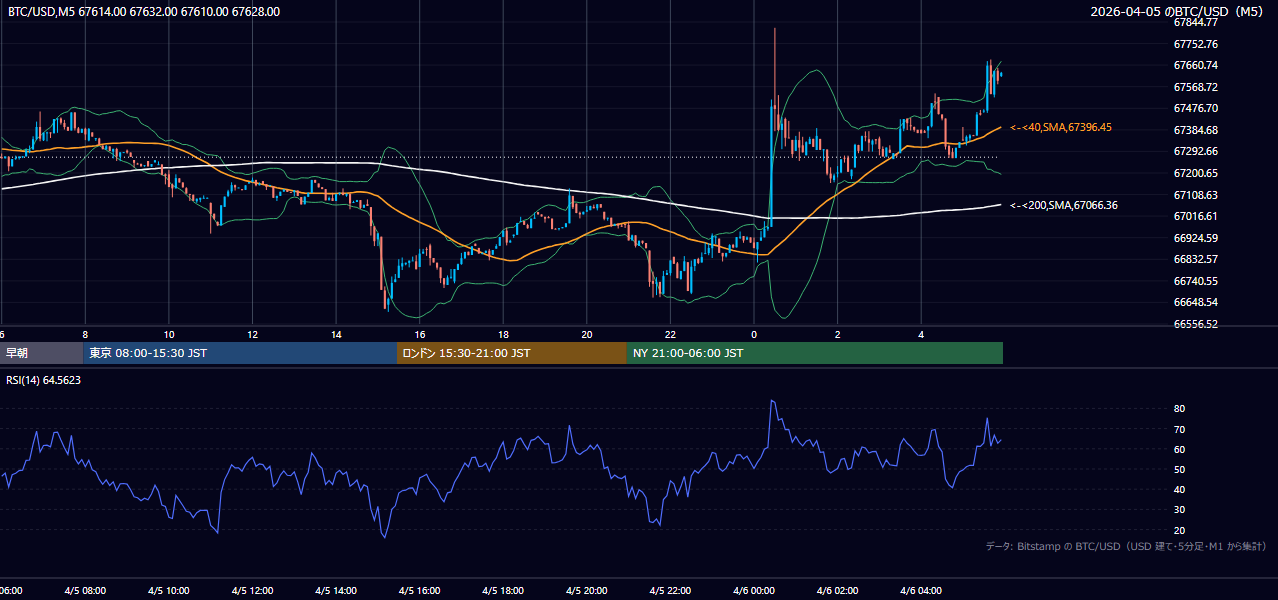Click price axis value 67844.77
1278x600 pixels.
1195,22
